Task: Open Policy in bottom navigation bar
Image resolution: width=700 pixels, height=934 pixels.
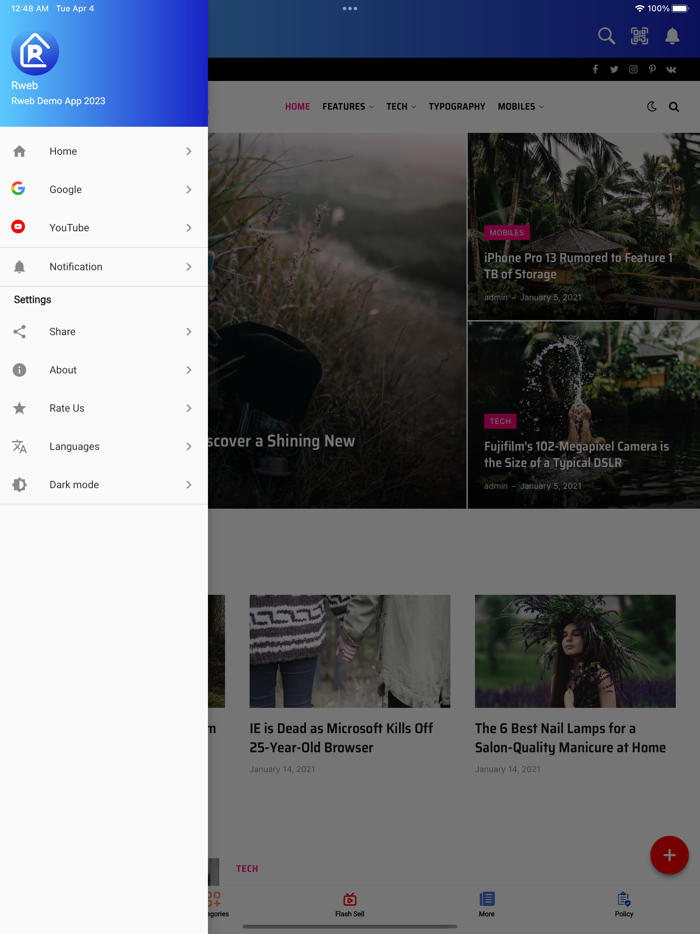Action: [x=624, y=904]
